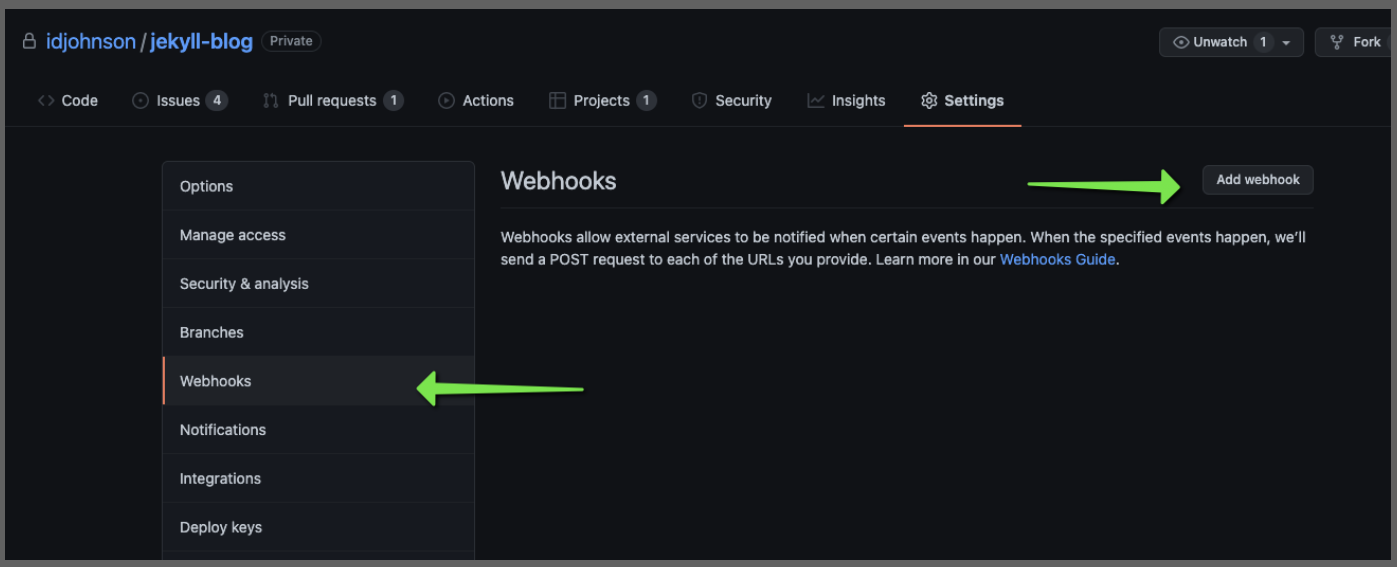1397x567 pixels.
Task: Click the Security shield icon
Action: [700, 100]
